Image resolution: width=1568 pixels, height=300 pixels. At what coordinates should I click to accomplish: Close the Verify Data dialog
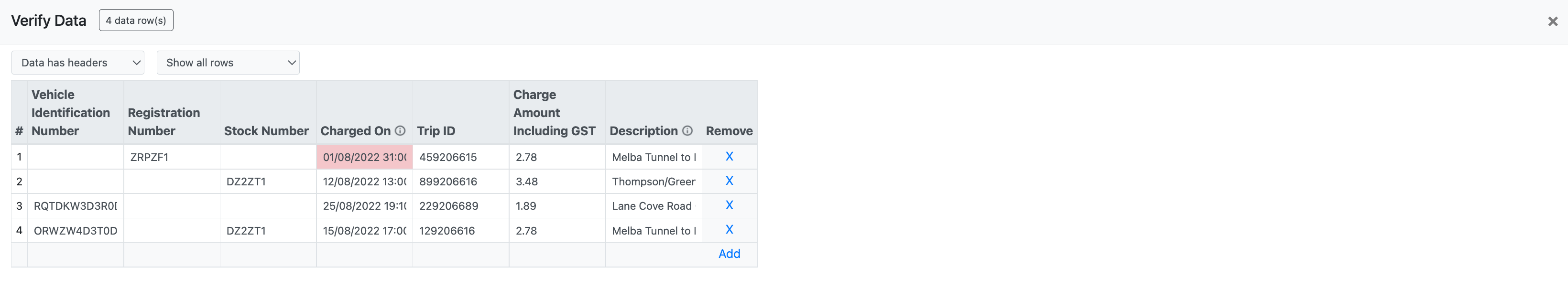click(x=1553, y=21)
